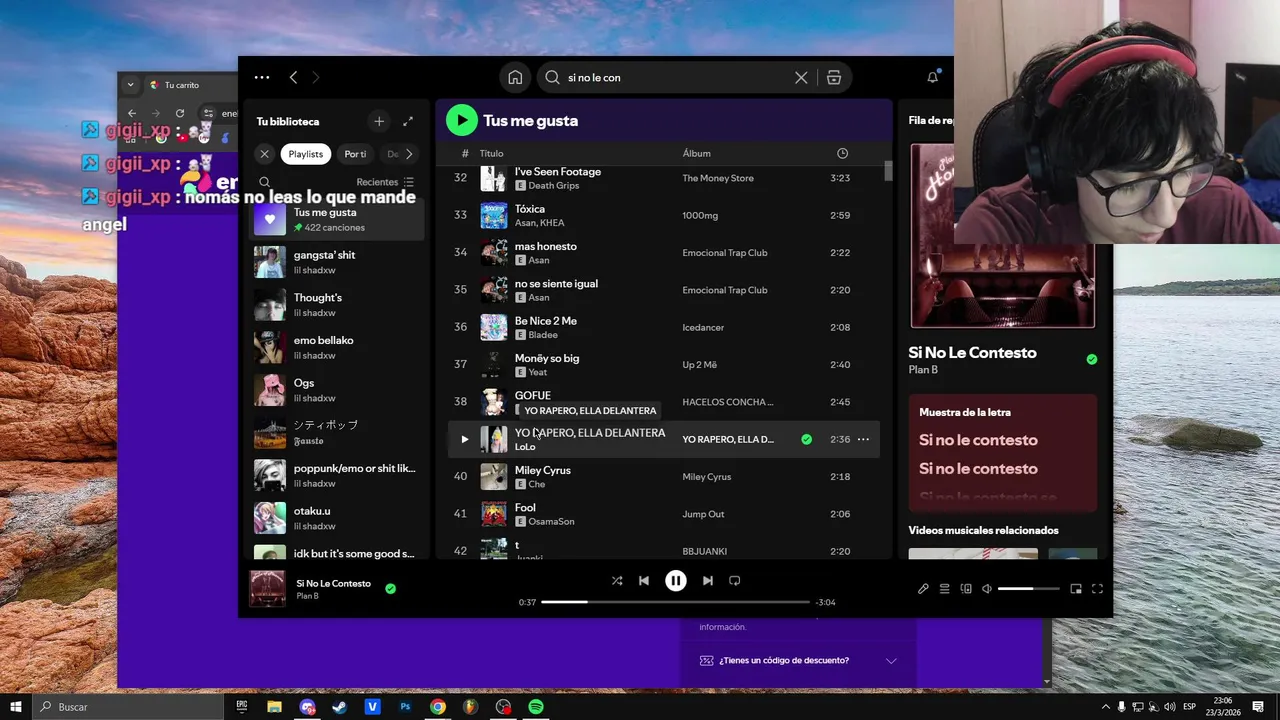Screen dimensions: 1280x720
Task: Toggle shuffle in the player bar
Action: 617,581
